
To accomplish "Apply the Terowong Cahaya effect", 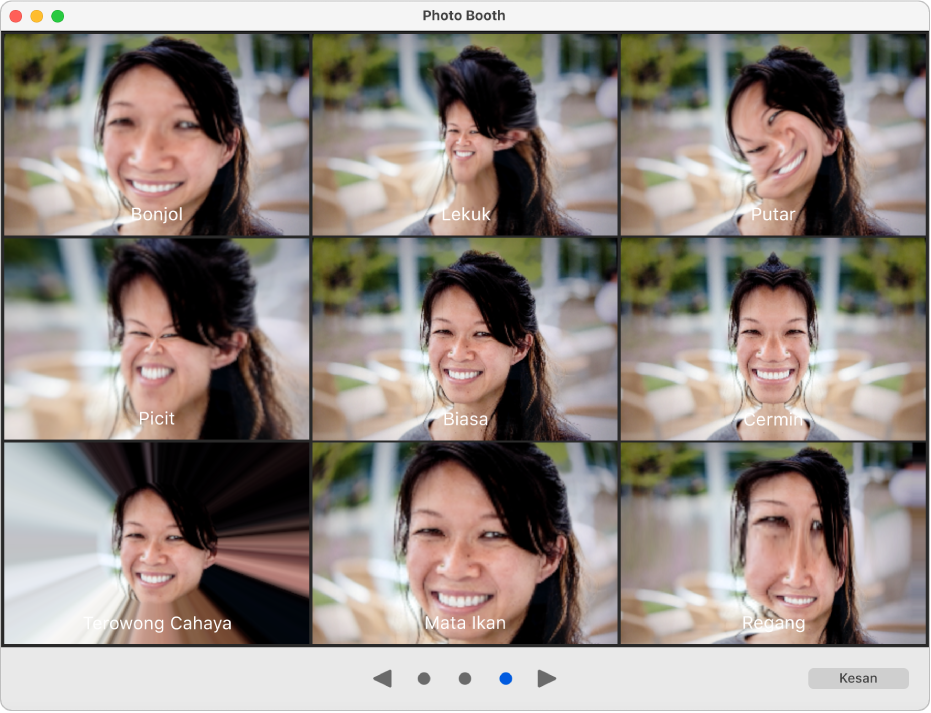I will pyautogui.click(x=156, y=543).
